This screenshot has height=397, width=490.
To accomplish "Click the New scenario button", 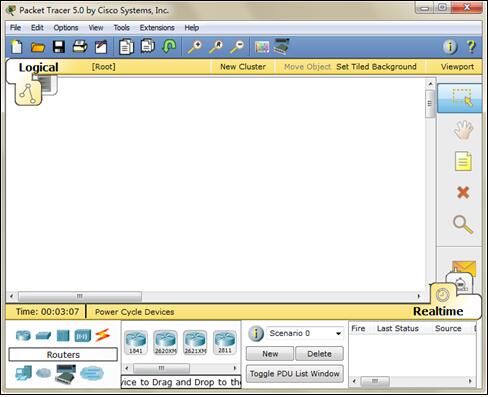I will point(270,354).
